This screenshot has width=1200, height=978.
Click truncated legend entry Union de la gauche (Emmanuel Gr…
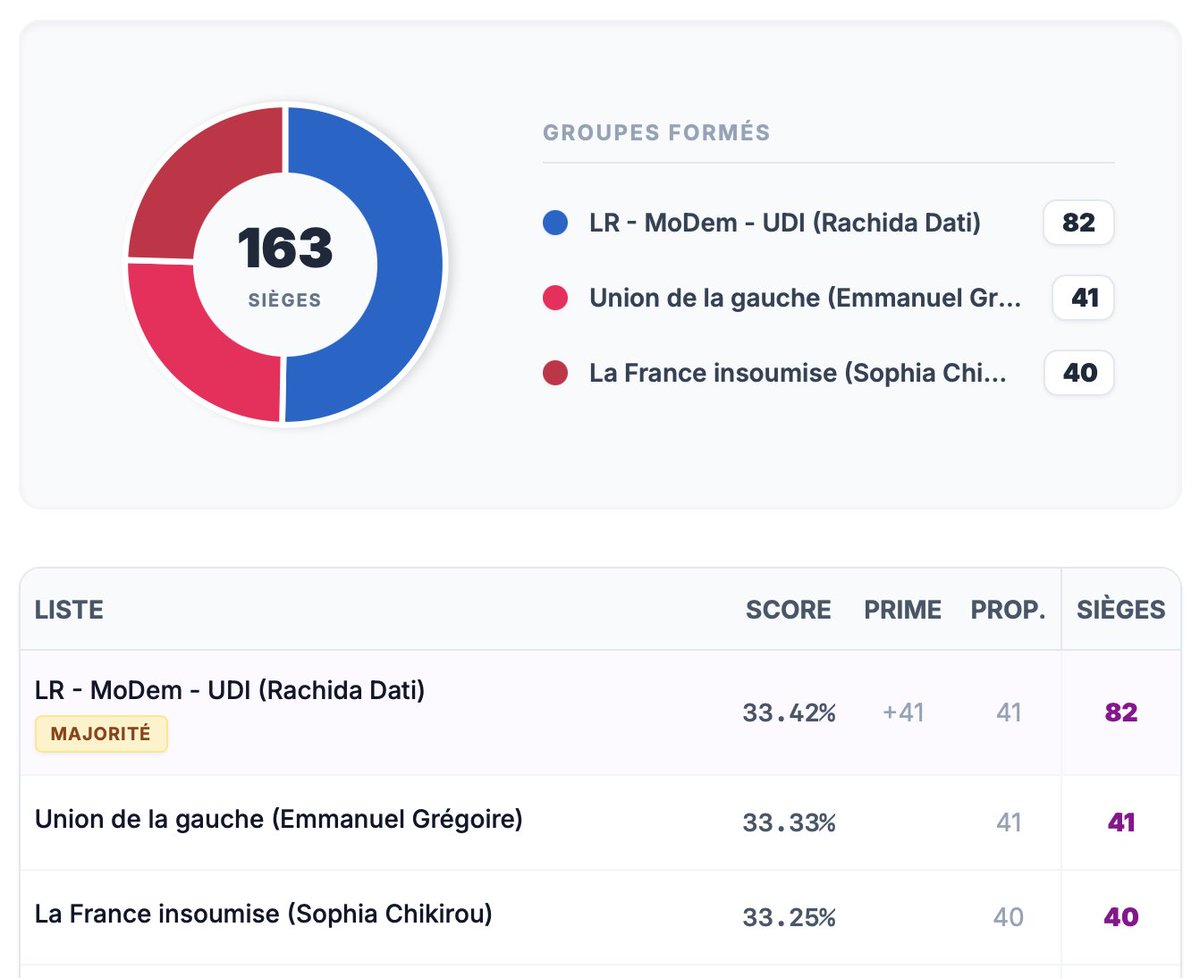pyautogui.click(x=805, y=298)
